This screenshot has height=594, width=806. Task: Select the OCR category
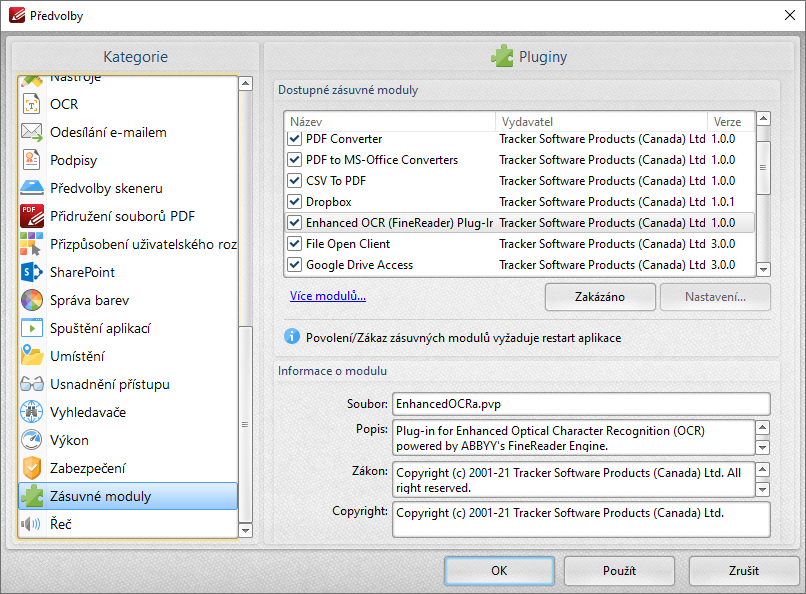[128, 104]
